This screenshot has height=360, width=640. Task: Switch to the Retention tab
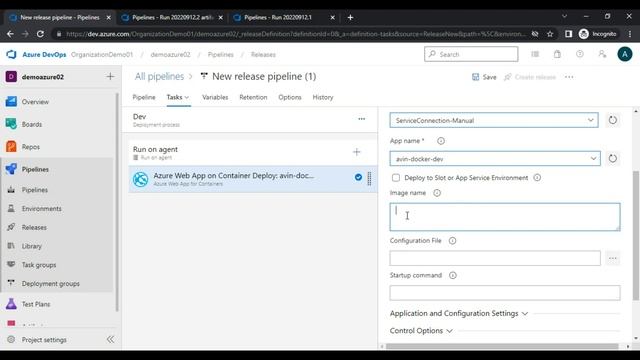(253, 97)
